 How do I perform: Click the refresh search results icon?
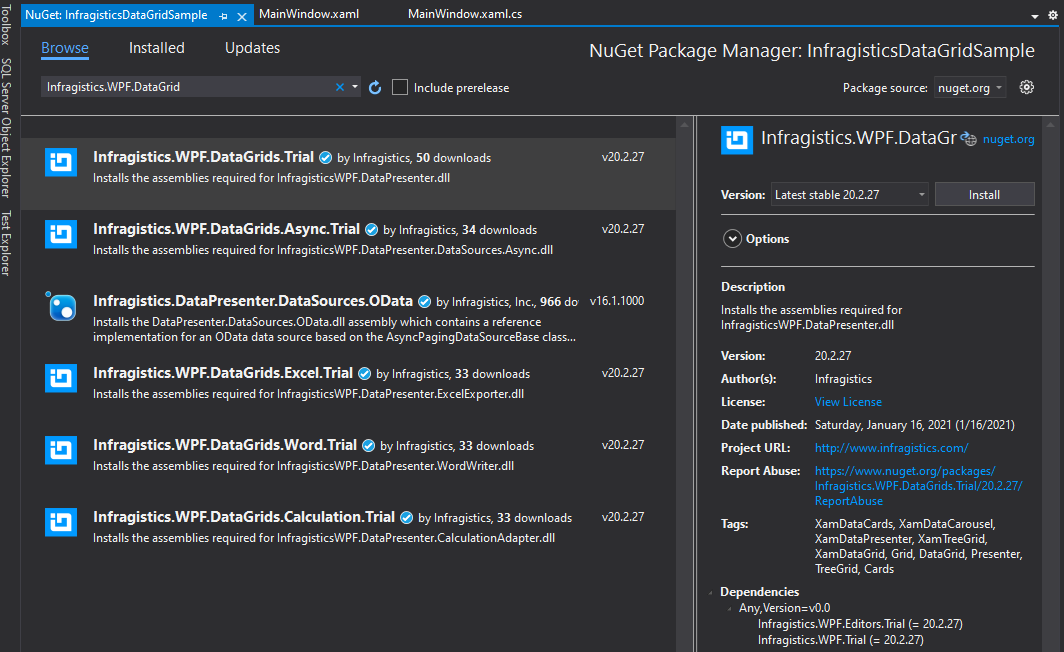[x=375, y=88]
